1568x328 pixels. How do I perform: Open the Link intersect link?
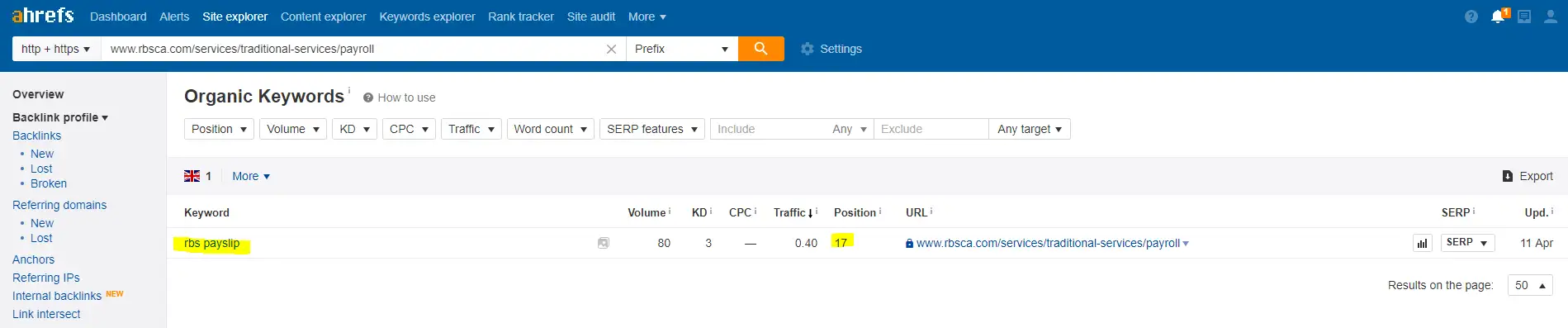click(x=46, y=314)
